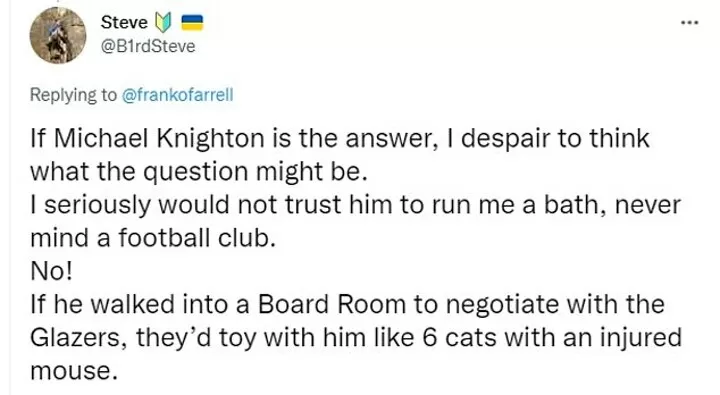Screen dimensions: 720x395
Task: Click the 'Replying to' label
Action: (x=73, y=95)
